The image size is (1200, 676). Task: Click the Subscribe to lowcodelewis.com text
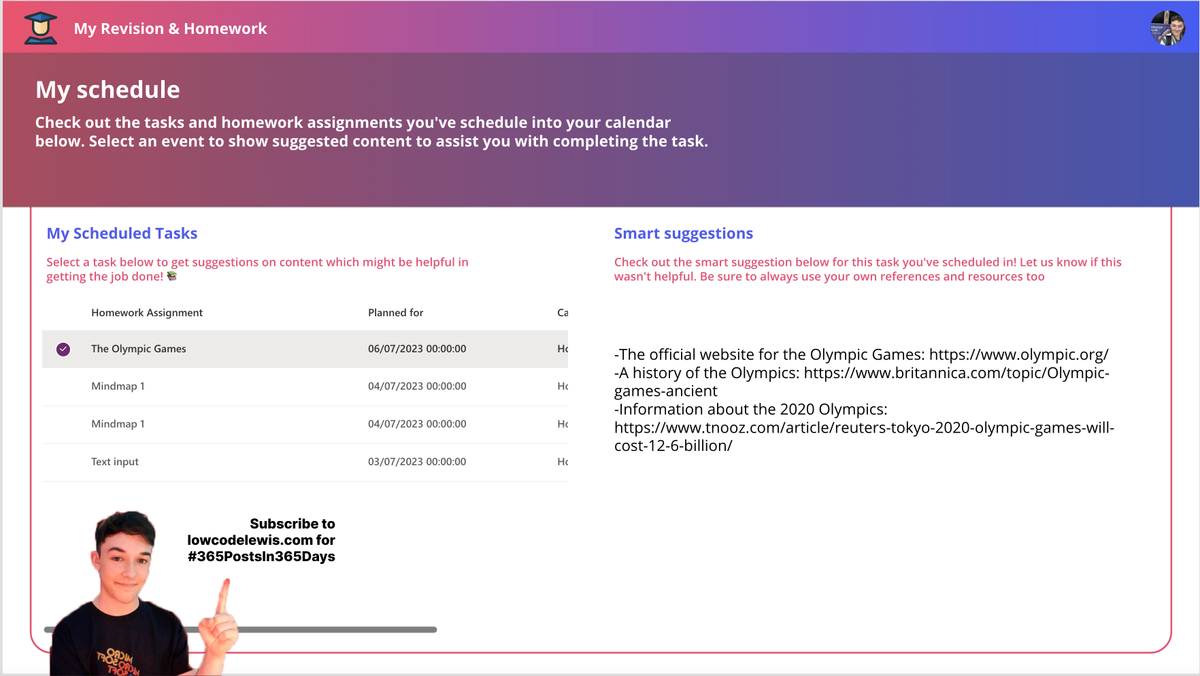click(x=262, y=540)
